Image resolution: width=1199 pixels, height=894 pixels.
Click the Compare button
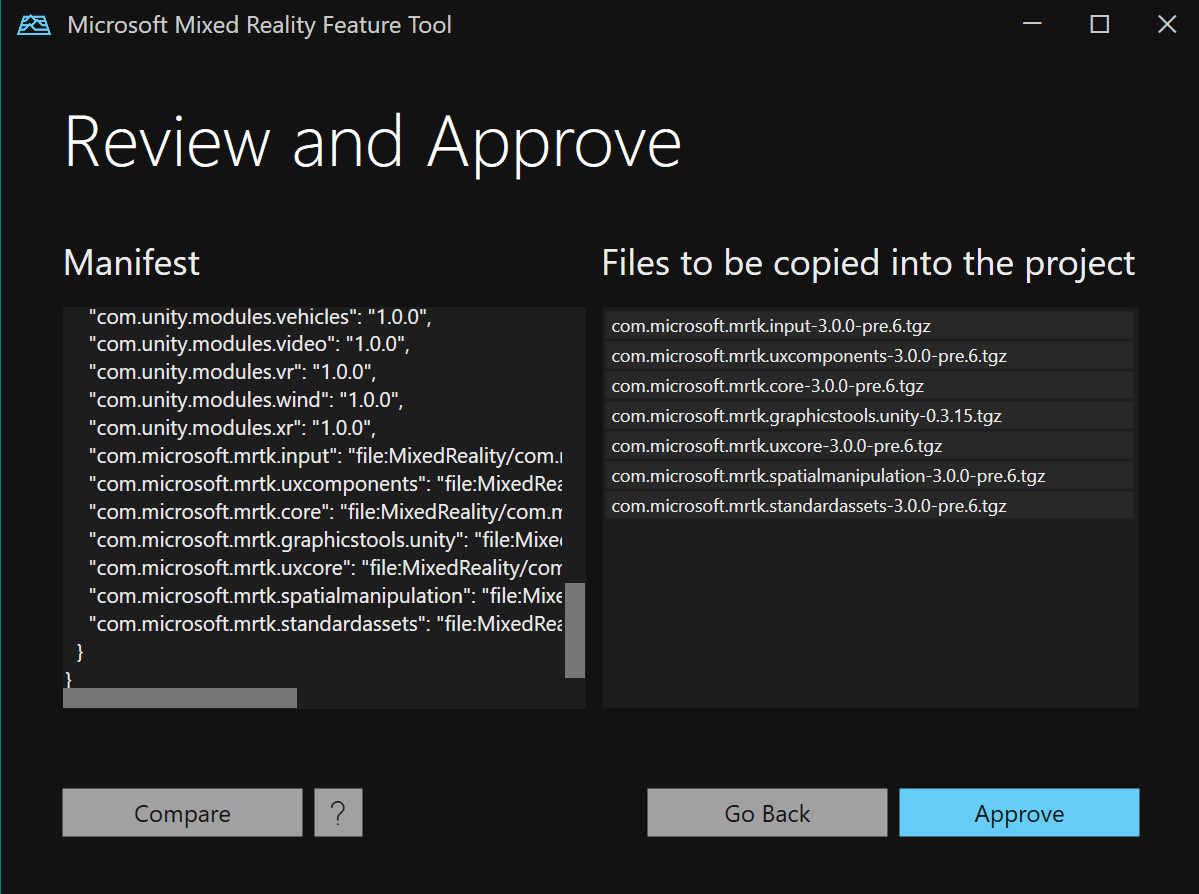[182, 813]
